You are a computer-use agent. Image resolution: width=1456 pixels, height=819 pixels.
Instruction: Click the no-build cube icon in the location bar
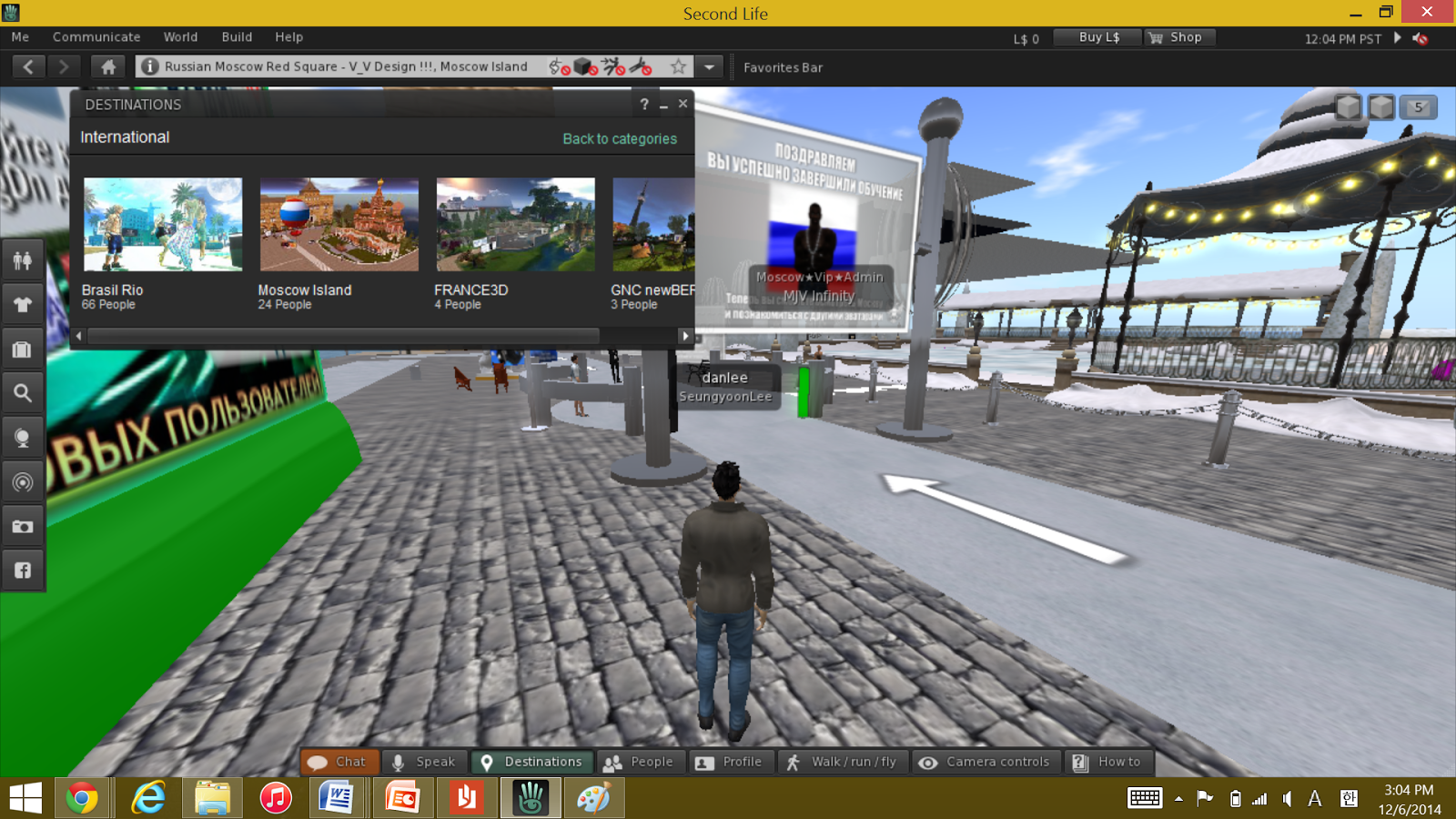pos(586,66)
